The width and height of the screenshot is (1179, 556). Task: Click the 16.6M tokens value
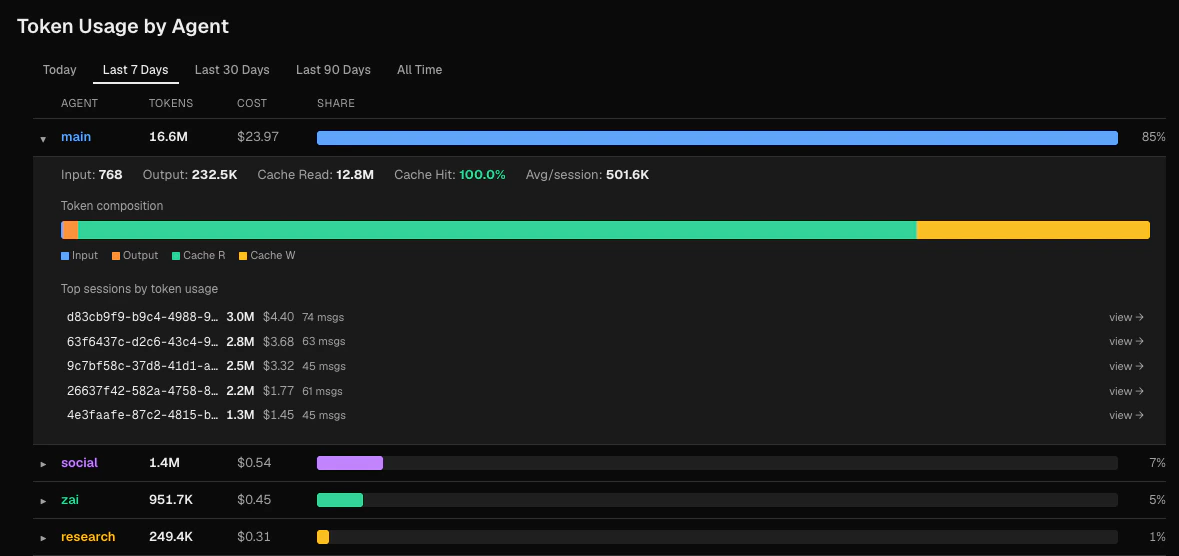[x=168, y=137]
